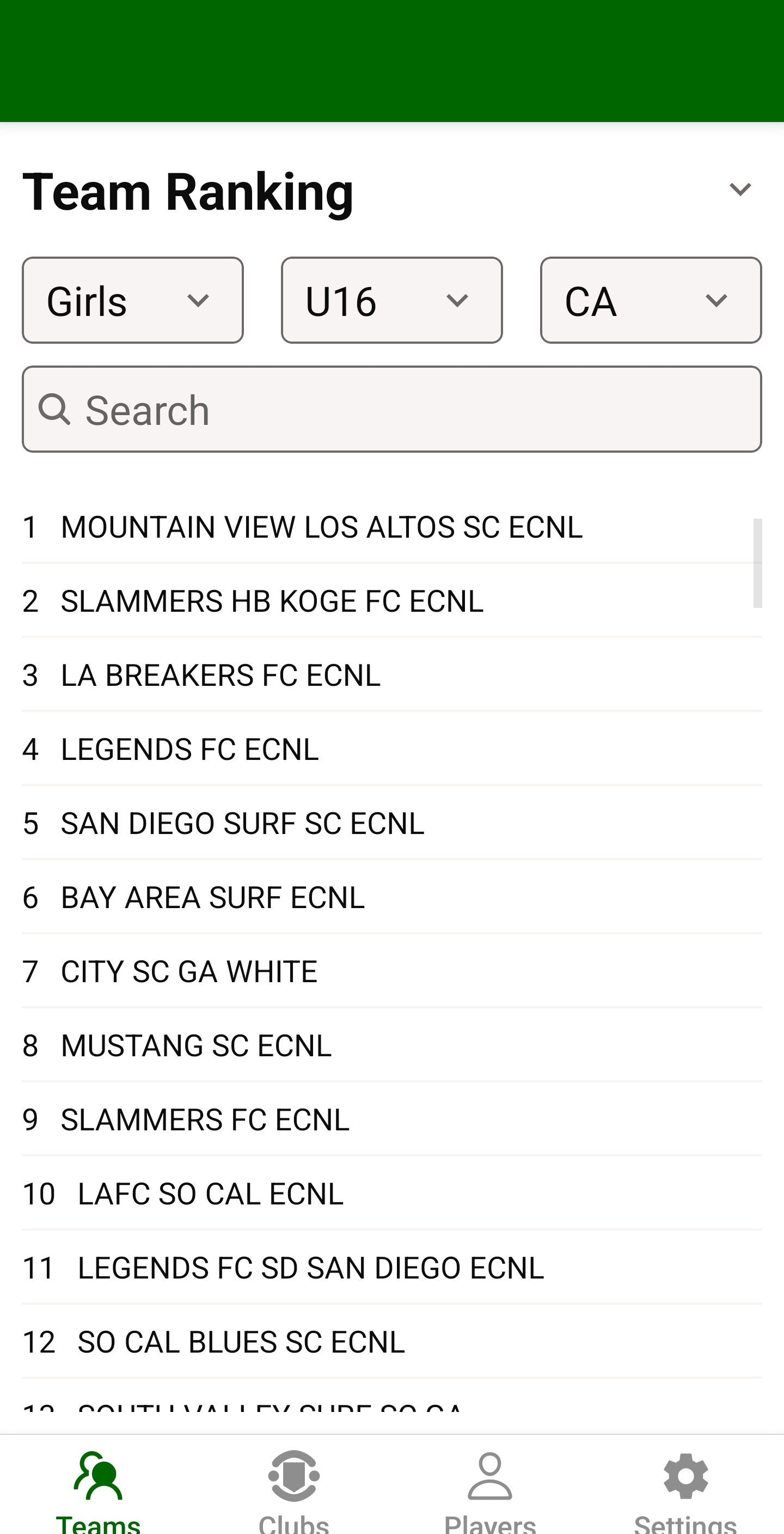Viewport: 784px width, 1534px height.
Task: Tap the Teams icon in bottom navigation
Action: [98, 1477]
